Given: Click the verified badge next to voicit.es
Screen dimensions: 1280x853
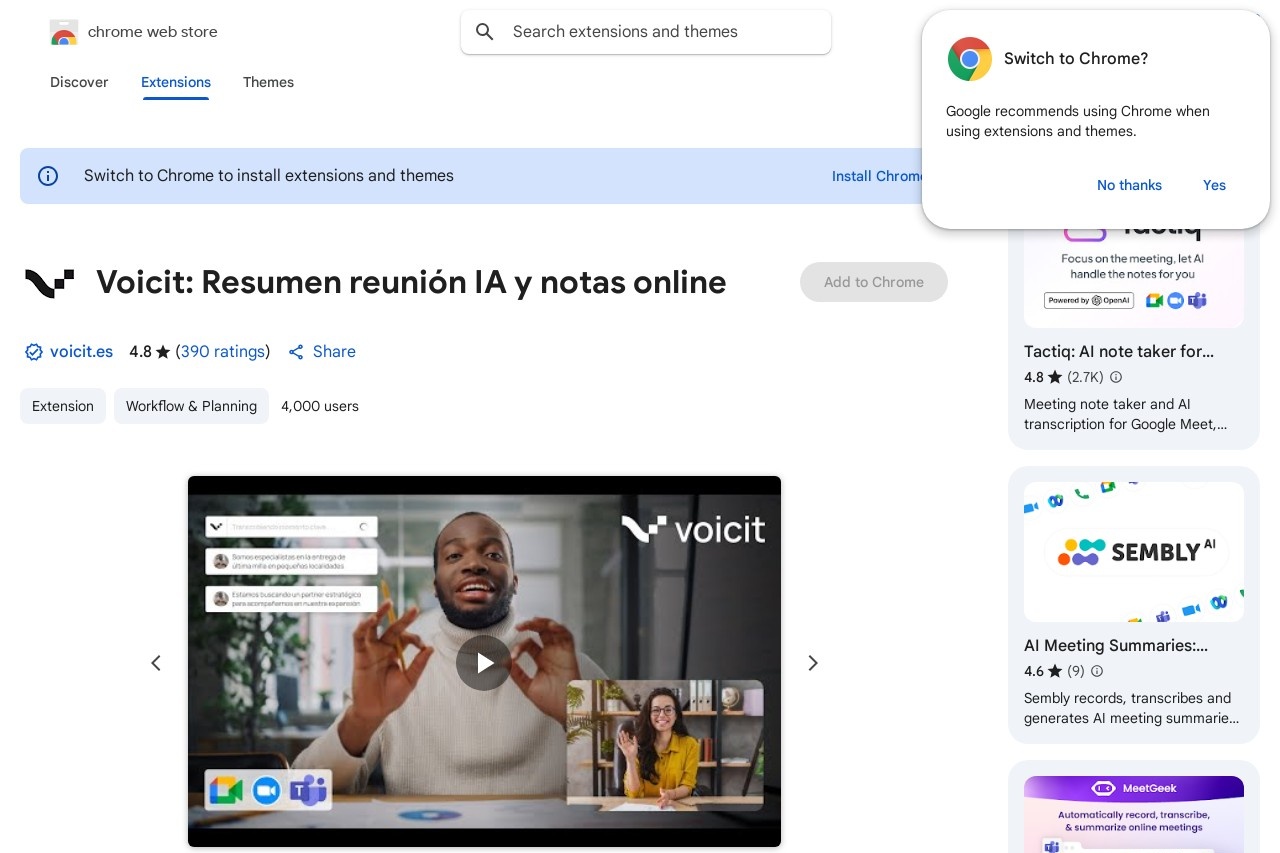Looking at the screenshot, I should 33,352.
